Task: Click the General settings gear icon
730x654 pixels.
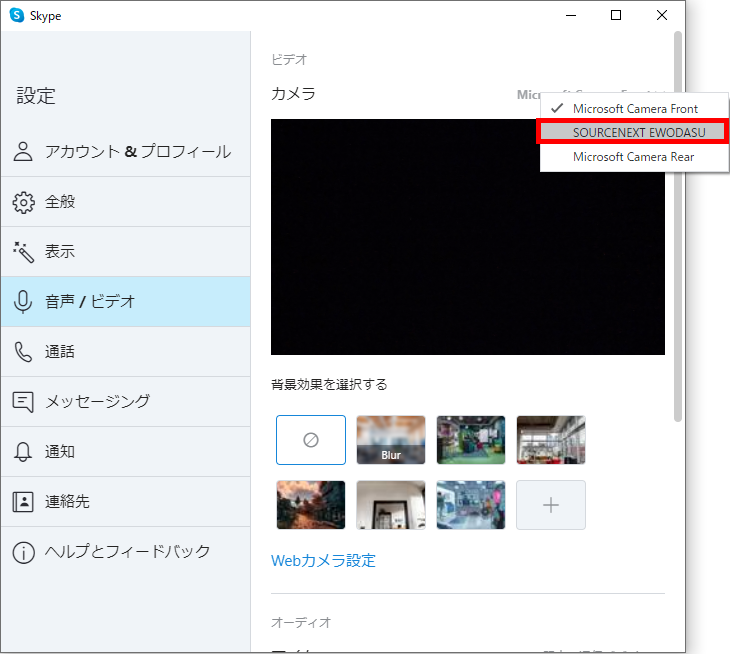Action: [23, 202]
